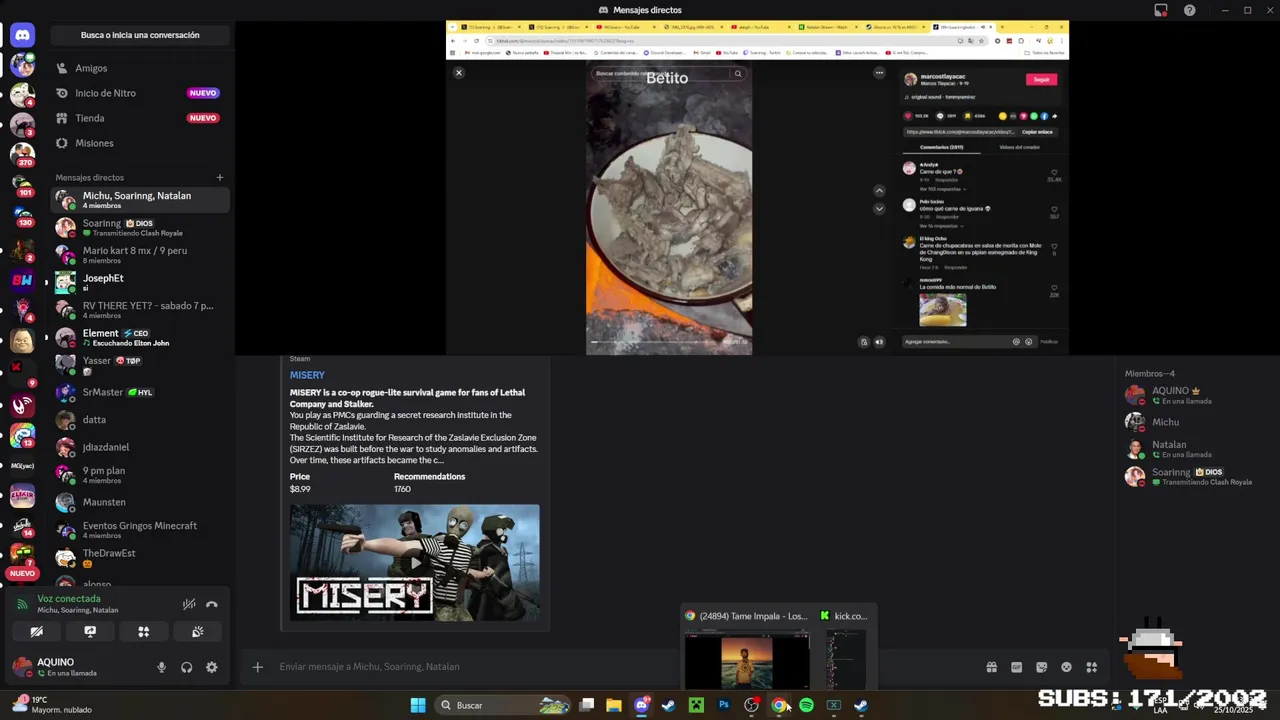
Task: Start an activity from voice panel
Action: tap(144, 632)
